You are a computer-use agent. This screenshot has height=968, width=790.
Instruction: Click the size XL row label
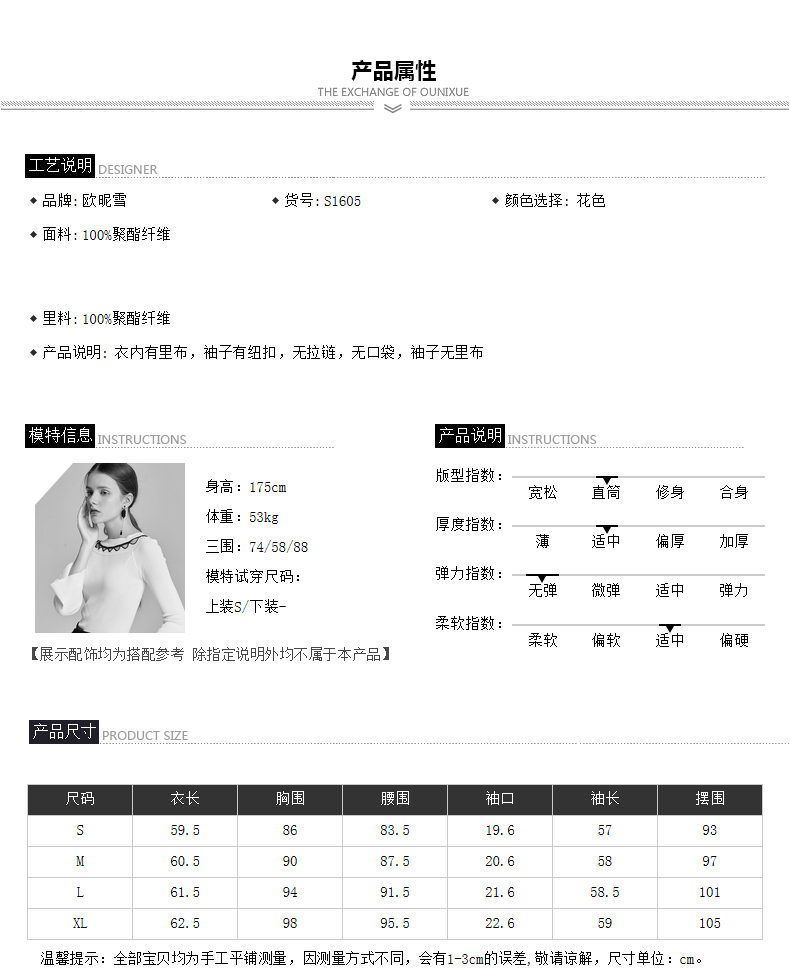(x=80, y=924)
